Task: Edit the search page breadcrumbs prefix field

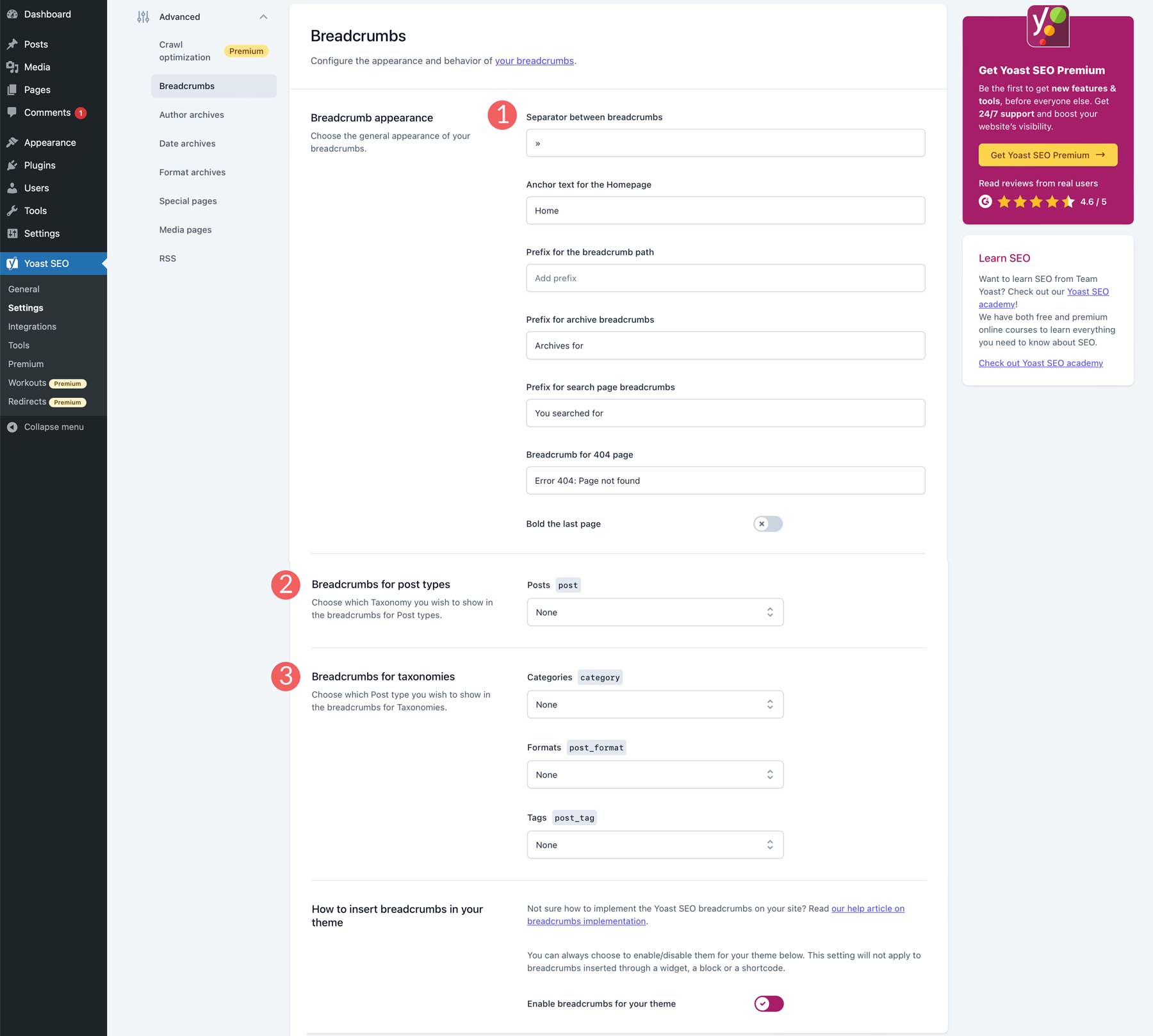Action: 725,413
